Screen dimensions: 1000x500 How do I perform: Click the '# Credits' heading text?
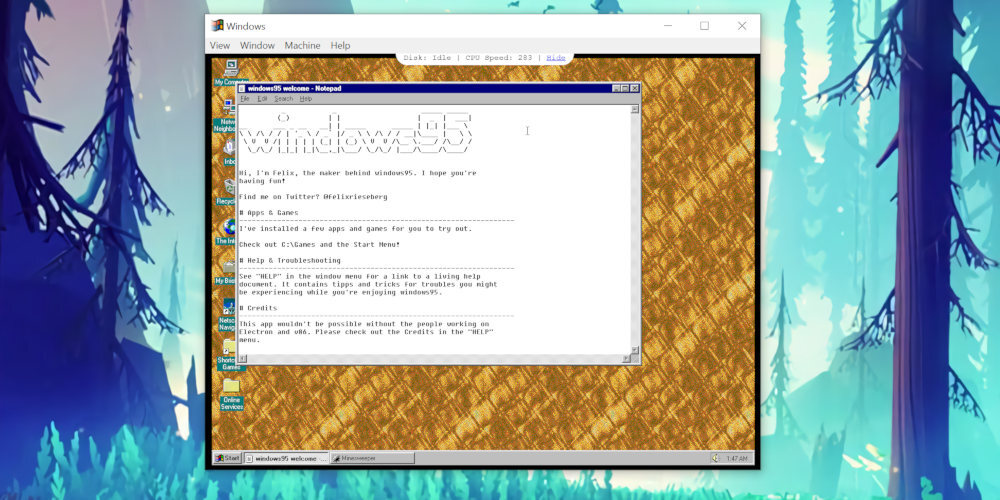258,308
